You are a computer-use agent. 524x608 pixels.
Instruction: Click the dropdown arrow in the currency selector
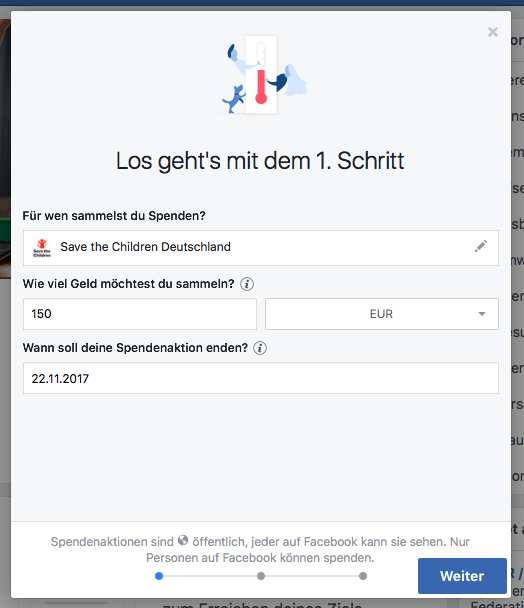click(482, 314)
